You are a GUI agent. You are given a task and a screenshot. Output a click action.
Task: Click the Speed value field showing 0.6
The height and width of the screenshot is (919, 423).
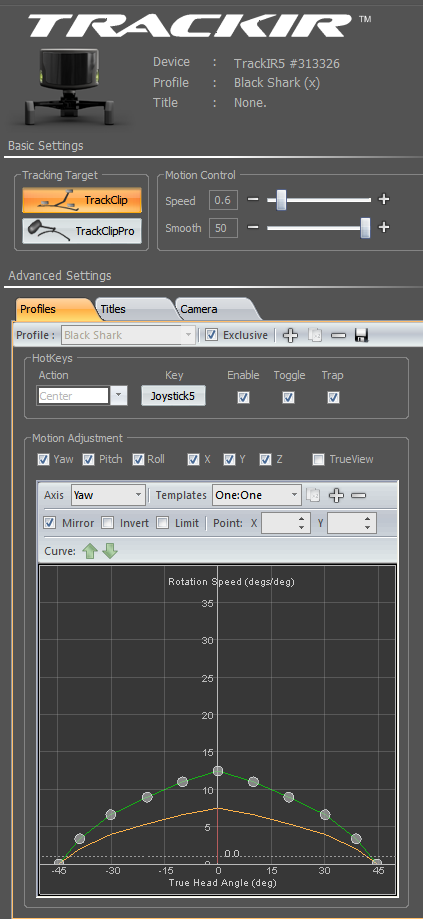point(223,200)
